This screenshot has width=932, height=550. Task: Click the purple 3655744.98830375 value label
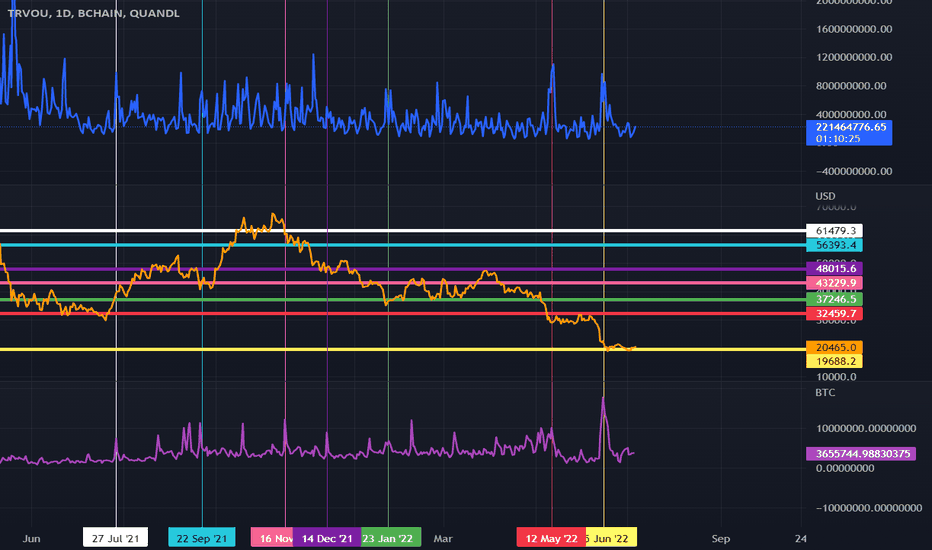click(861, 454)
